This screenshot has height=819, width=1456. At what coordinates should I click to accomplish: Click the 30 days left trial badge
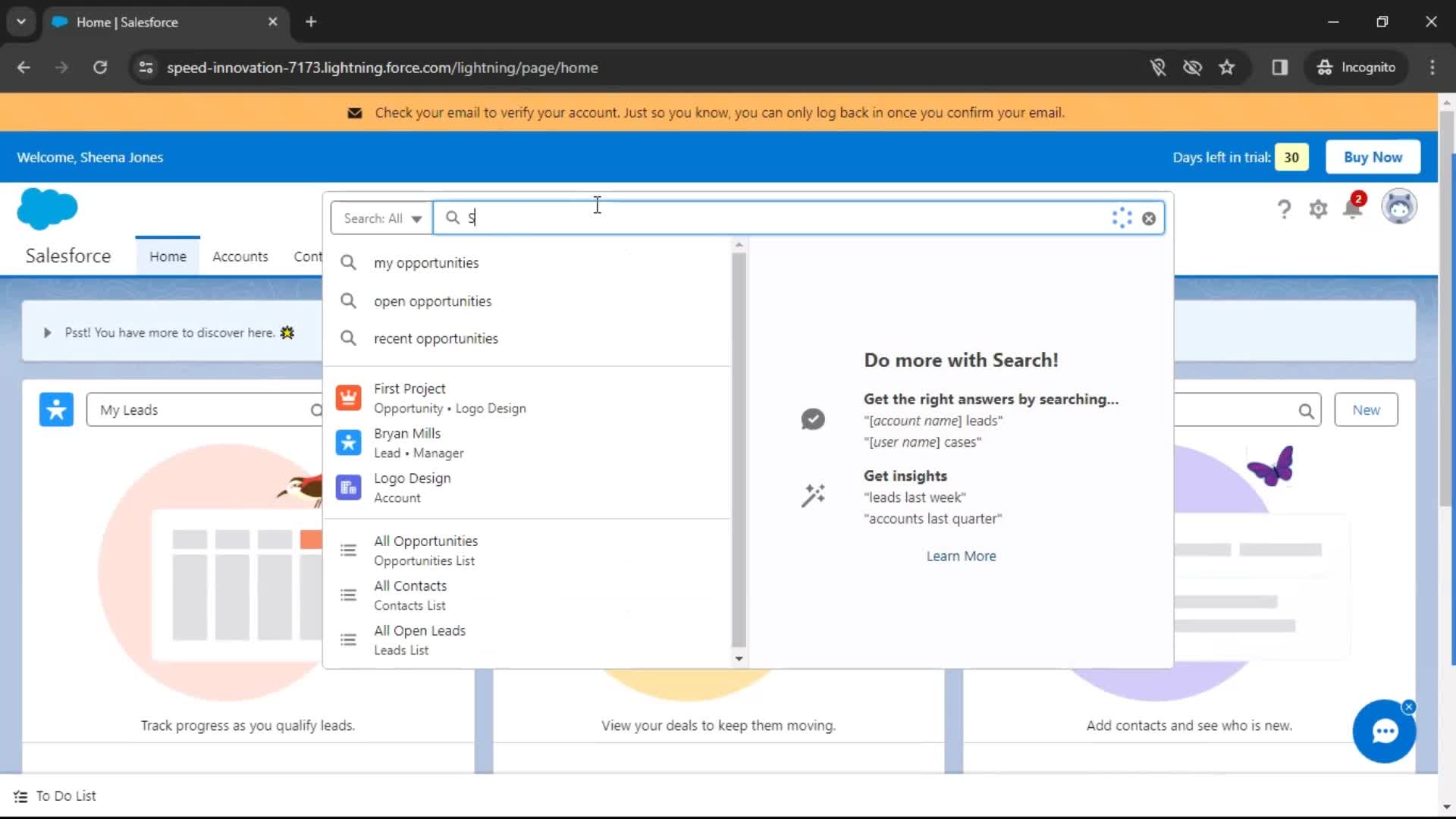pos(1291,157)
